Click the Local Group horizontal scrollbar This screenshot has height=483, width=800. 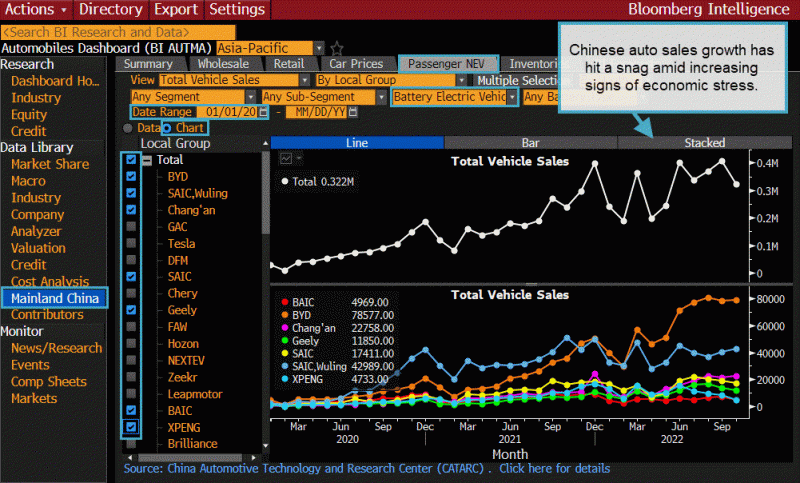tap(190, 457)
